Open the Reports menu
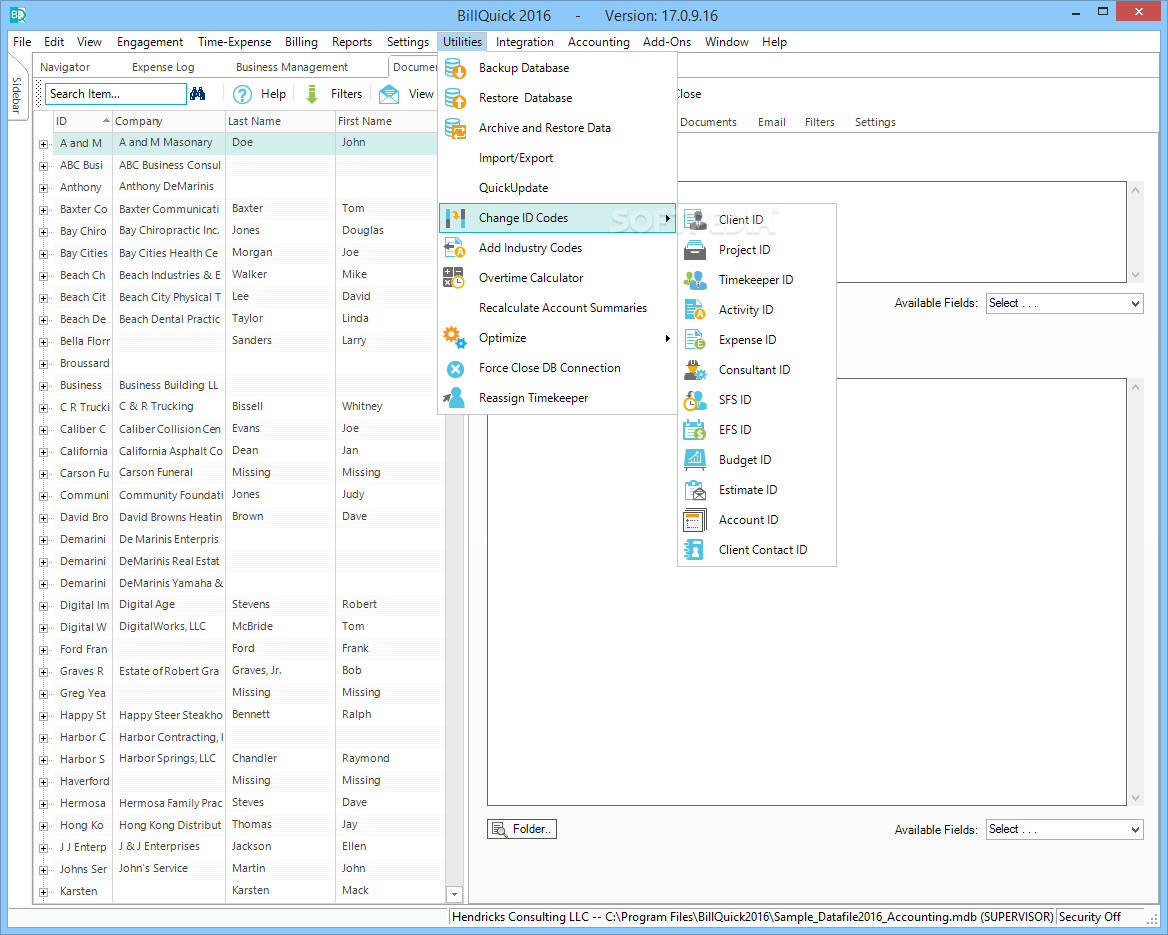This screenshot has height=935, width=1168. 352,42
